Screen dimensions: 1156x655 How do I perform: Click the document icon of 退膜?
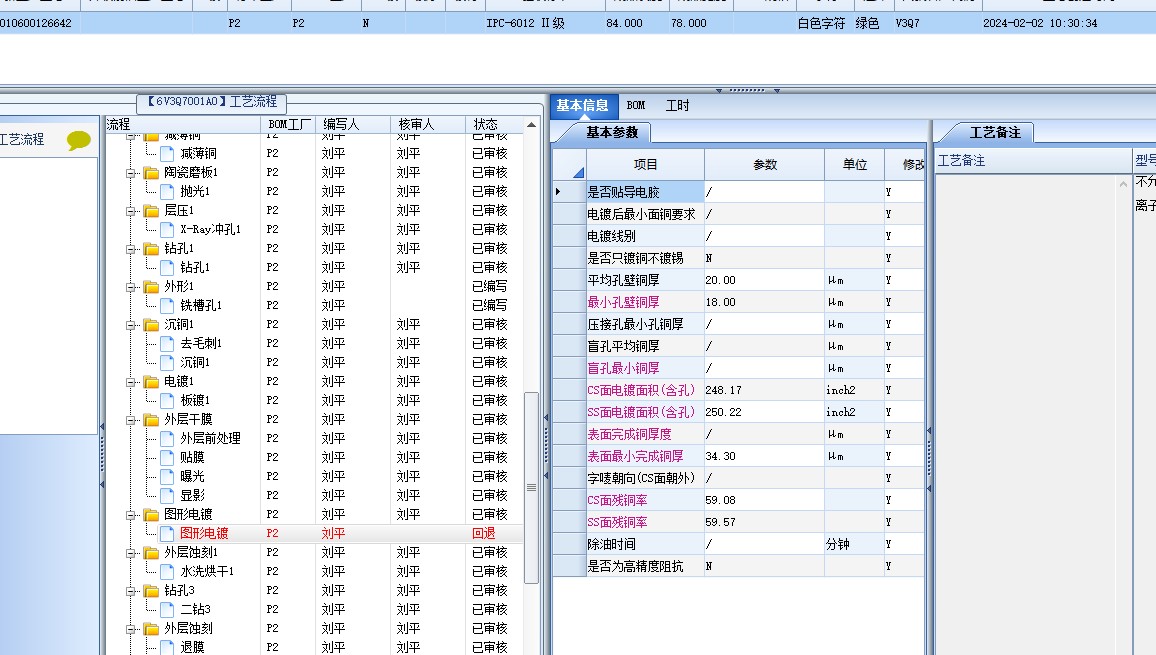[167, 648]
